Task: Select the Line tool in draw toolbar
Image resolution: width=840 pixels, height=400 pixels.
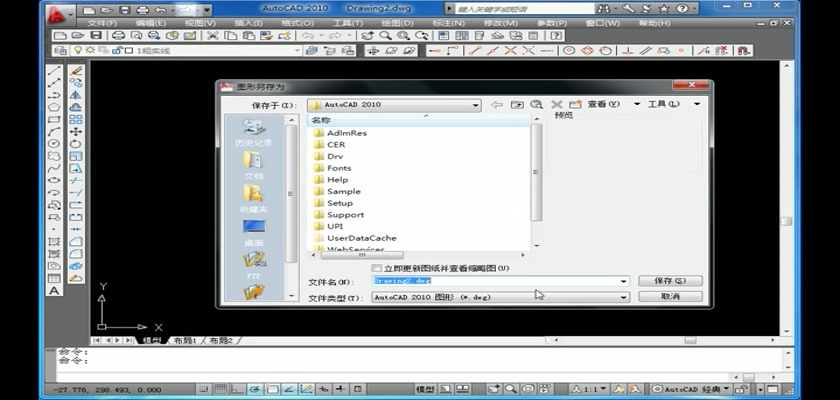Action: [x=54, y=71]
